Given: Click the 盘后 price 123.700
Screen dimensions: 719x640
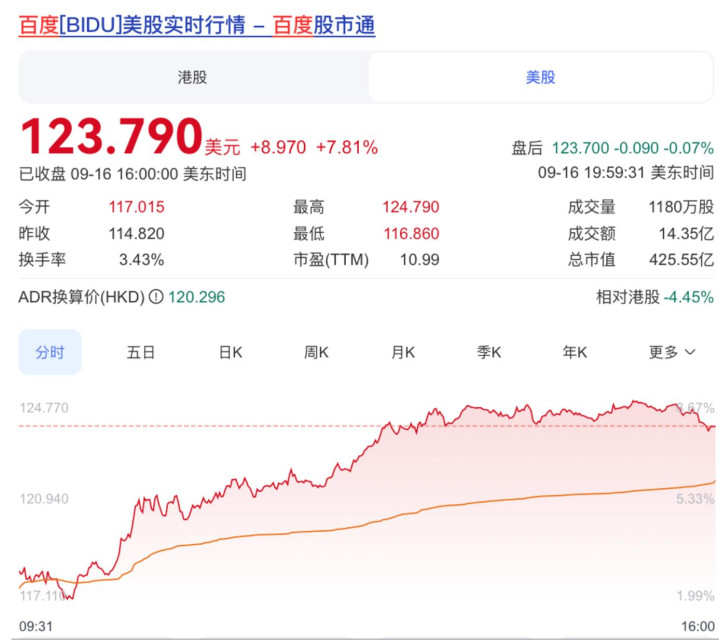Looking at the screenshot, I should tap(580, 148).
